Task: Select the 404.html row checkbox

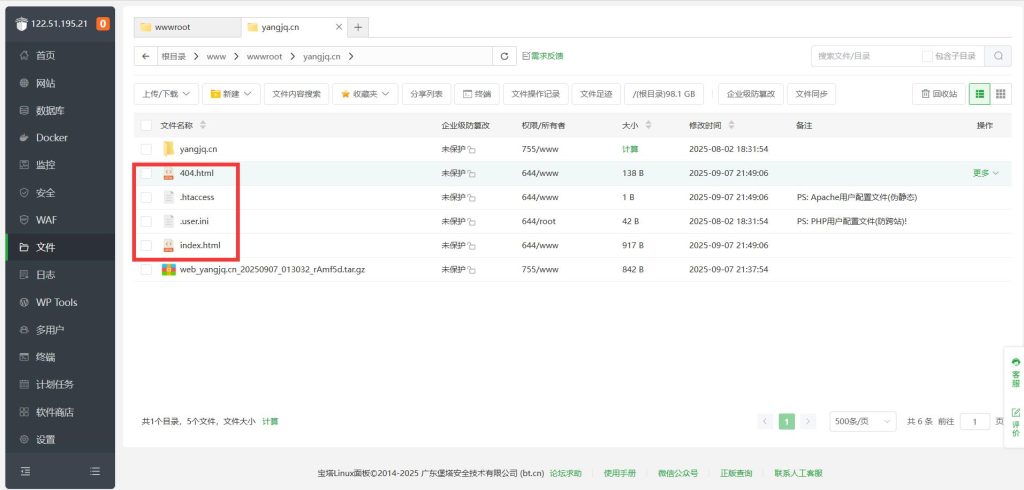Action: pos(146,173)
